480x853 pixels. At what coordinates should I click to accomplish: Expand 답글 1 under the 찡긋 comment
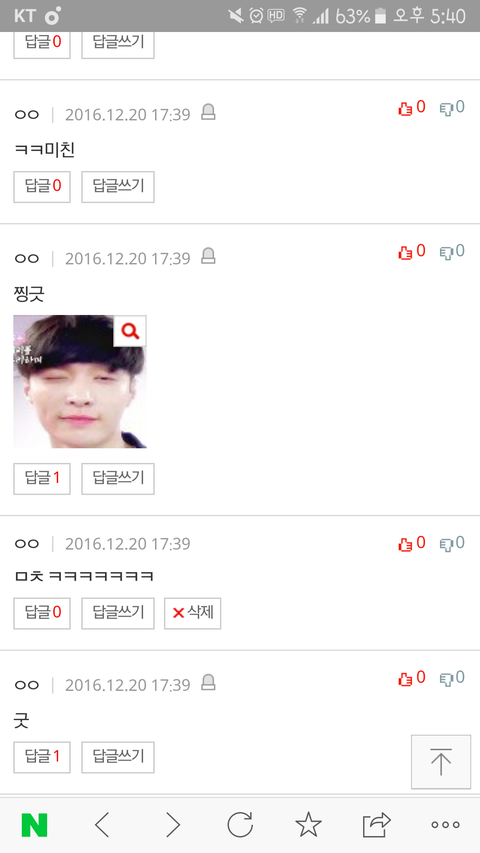pyautogui.click(x=42, y=479)
